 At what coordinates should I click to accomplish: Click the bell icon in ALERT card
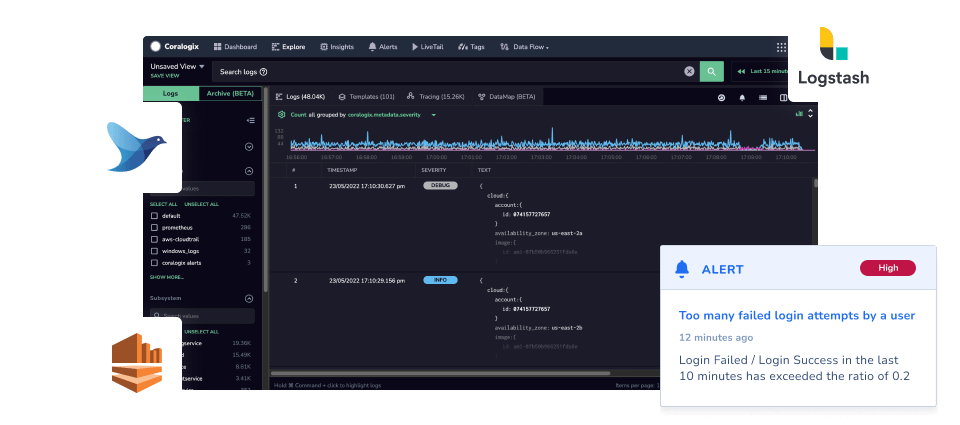point(681,269)
